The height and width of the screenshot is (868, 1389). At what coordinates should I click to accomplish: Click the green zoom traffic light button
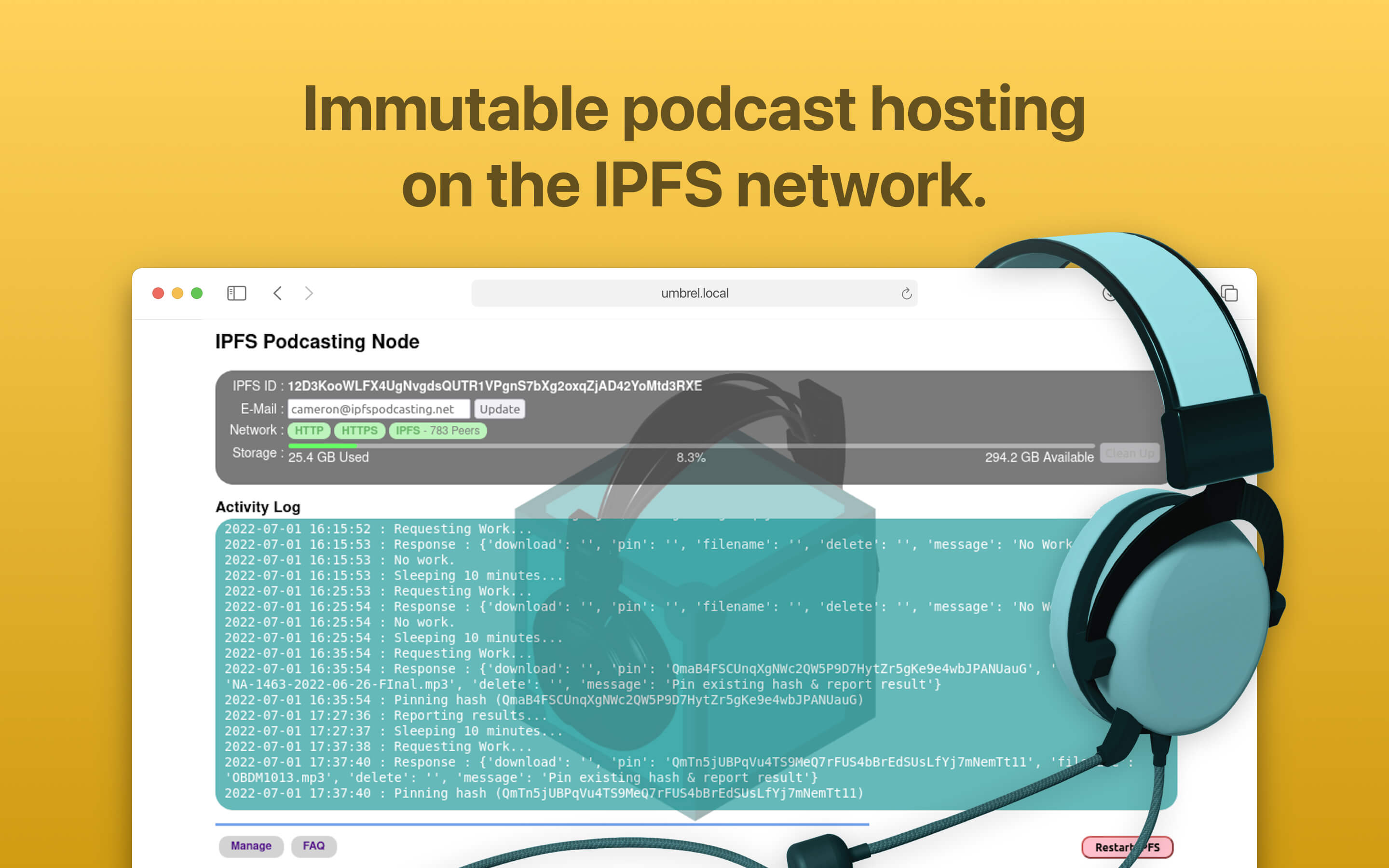point(196,293)
